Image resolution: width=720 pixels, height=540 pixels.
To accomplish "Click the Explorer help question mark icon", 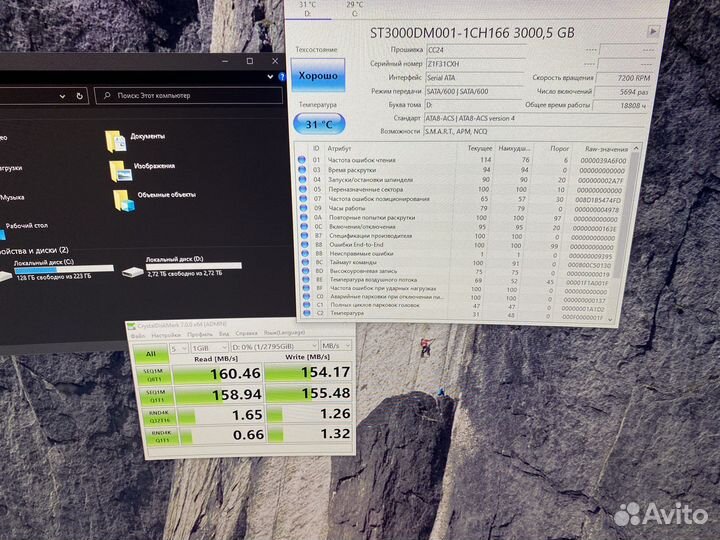I will [x=281, y=77].
